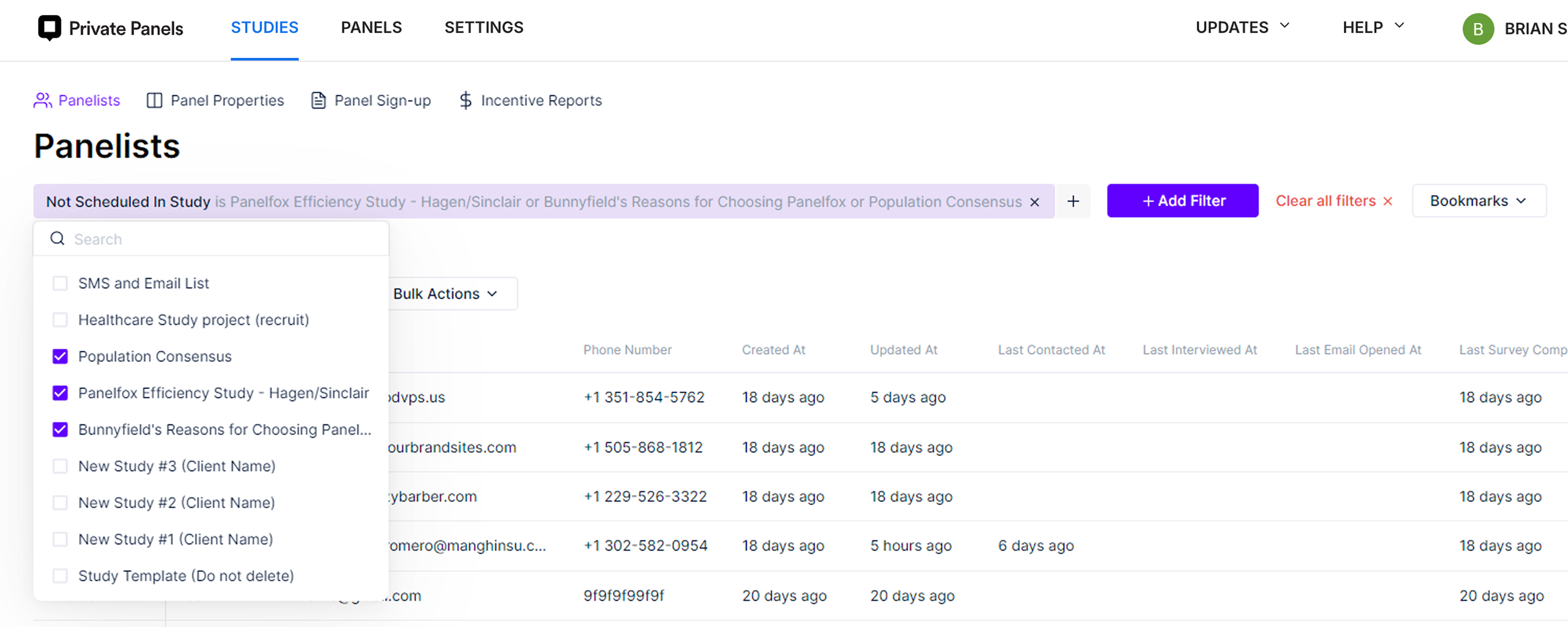Uncheck the Population Consensus checkbox
The image size is (1568, 627).
tap(60, 356)
